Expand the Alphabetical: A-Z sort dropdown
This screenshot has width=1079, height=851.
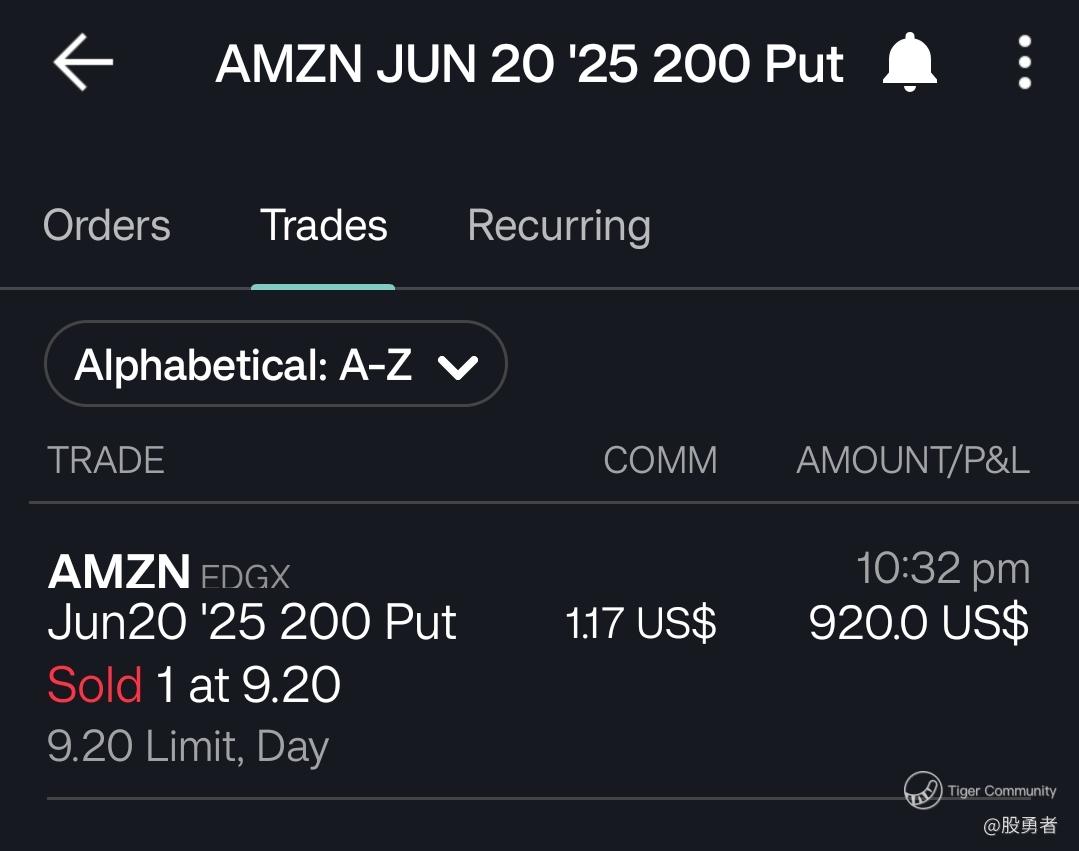276,364
